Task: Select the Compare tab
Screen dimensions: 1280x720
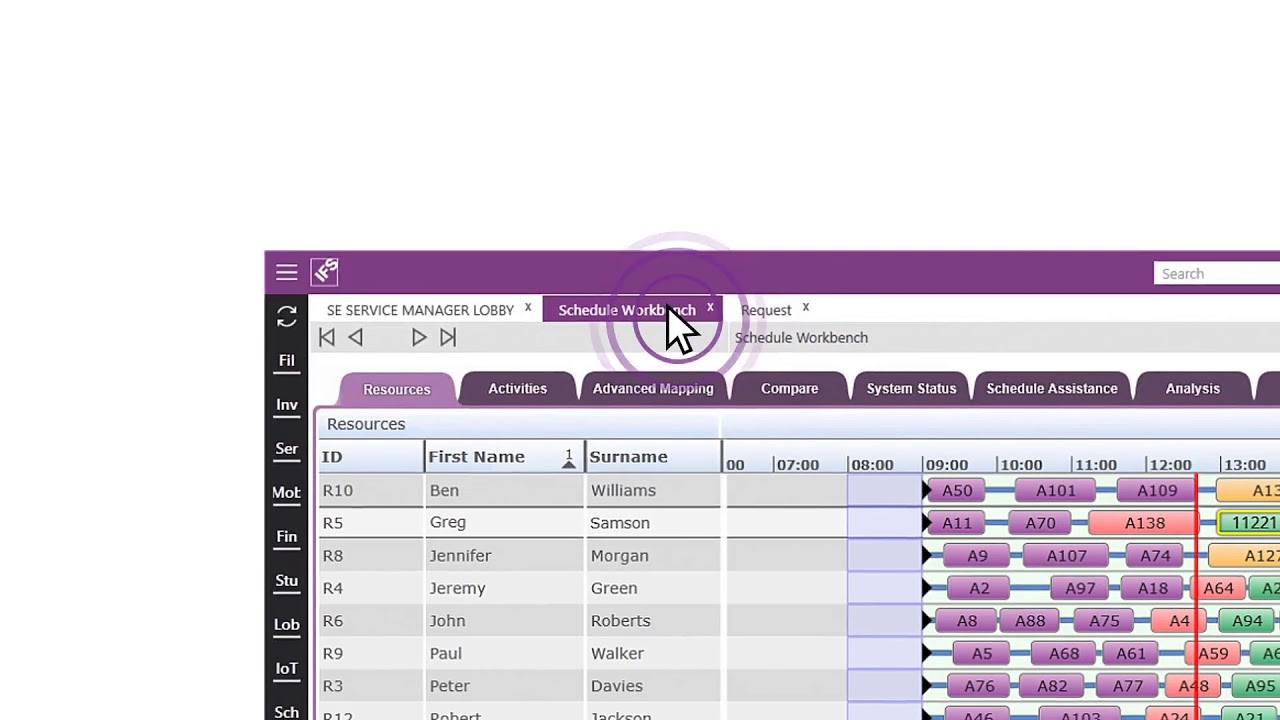Action: [x=790, y=388]
